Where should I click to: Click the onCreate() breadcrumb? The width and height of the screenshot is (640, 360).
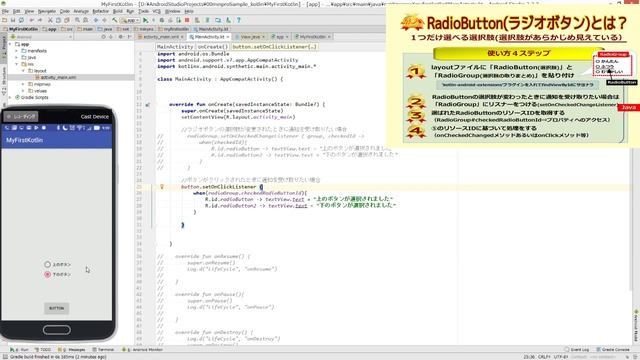pos(213,47)
